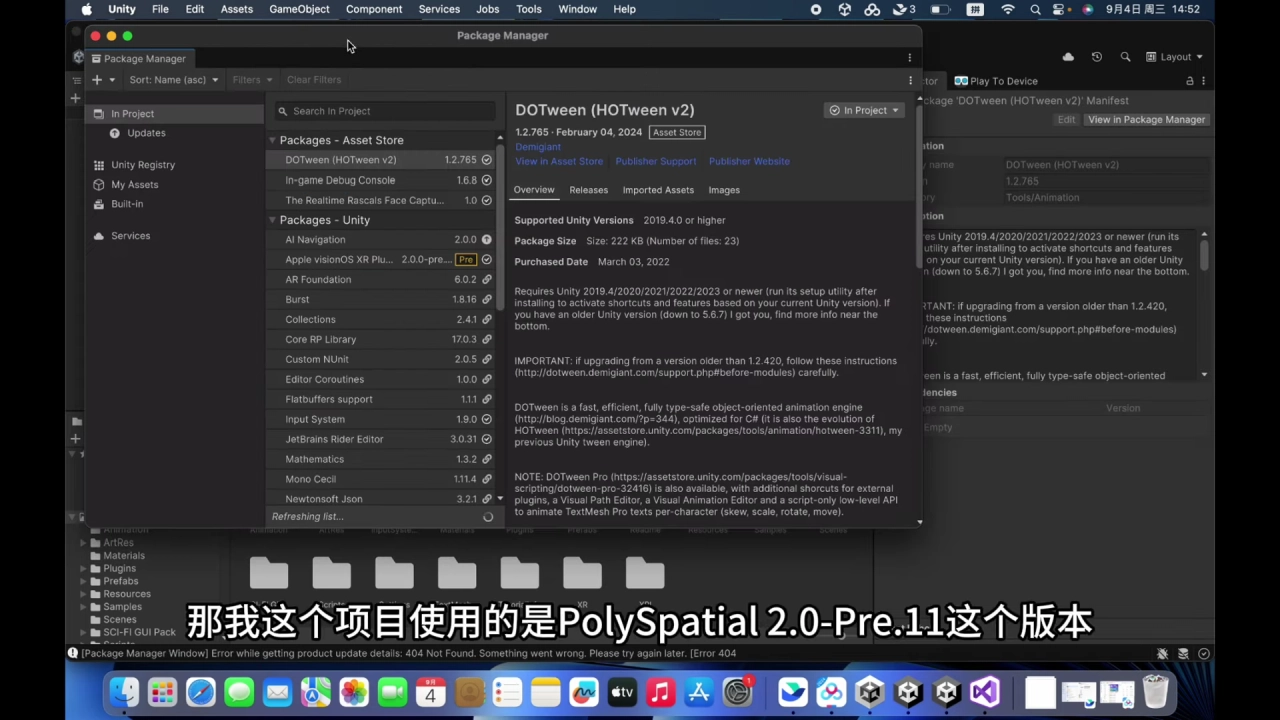
Task: Select the Overview tab
Action: coord(534,190)
